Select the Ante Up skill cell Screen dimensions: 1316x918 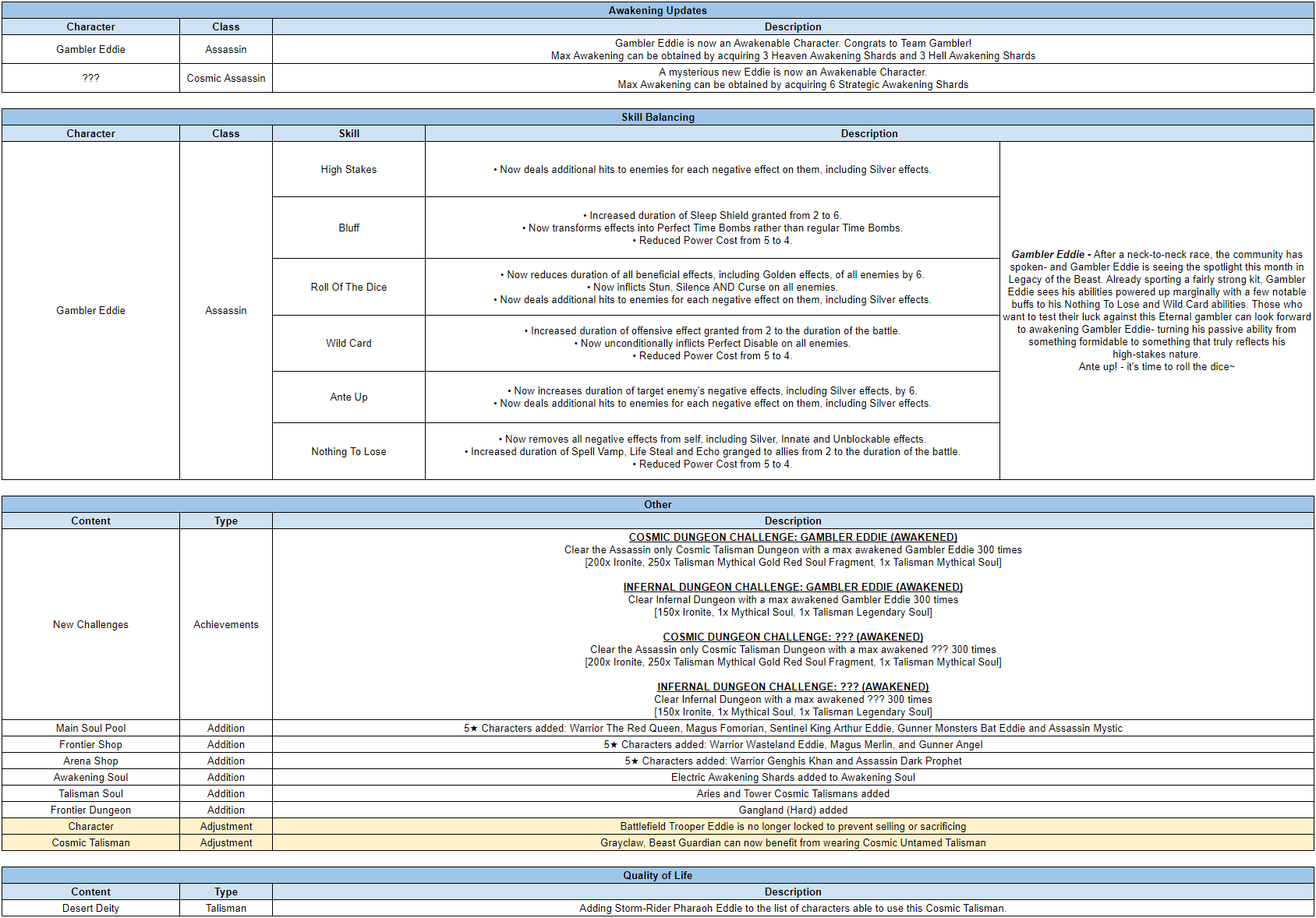pos(348,397)
